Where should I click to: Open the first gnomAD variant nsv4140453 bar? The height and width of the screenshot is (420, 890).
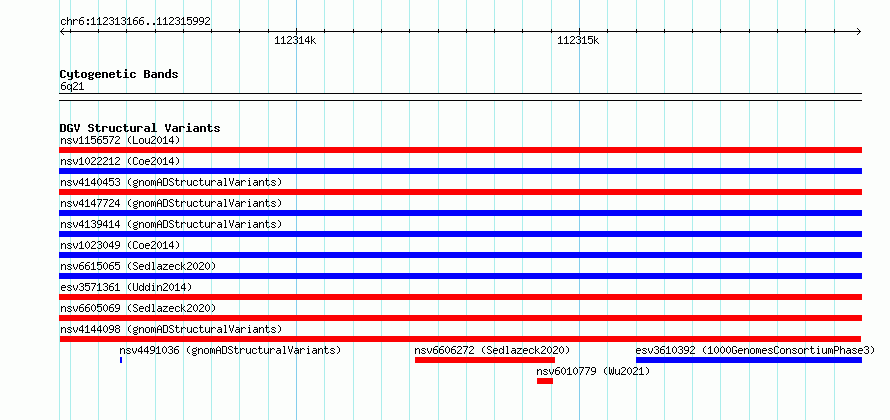pos(460,192)
